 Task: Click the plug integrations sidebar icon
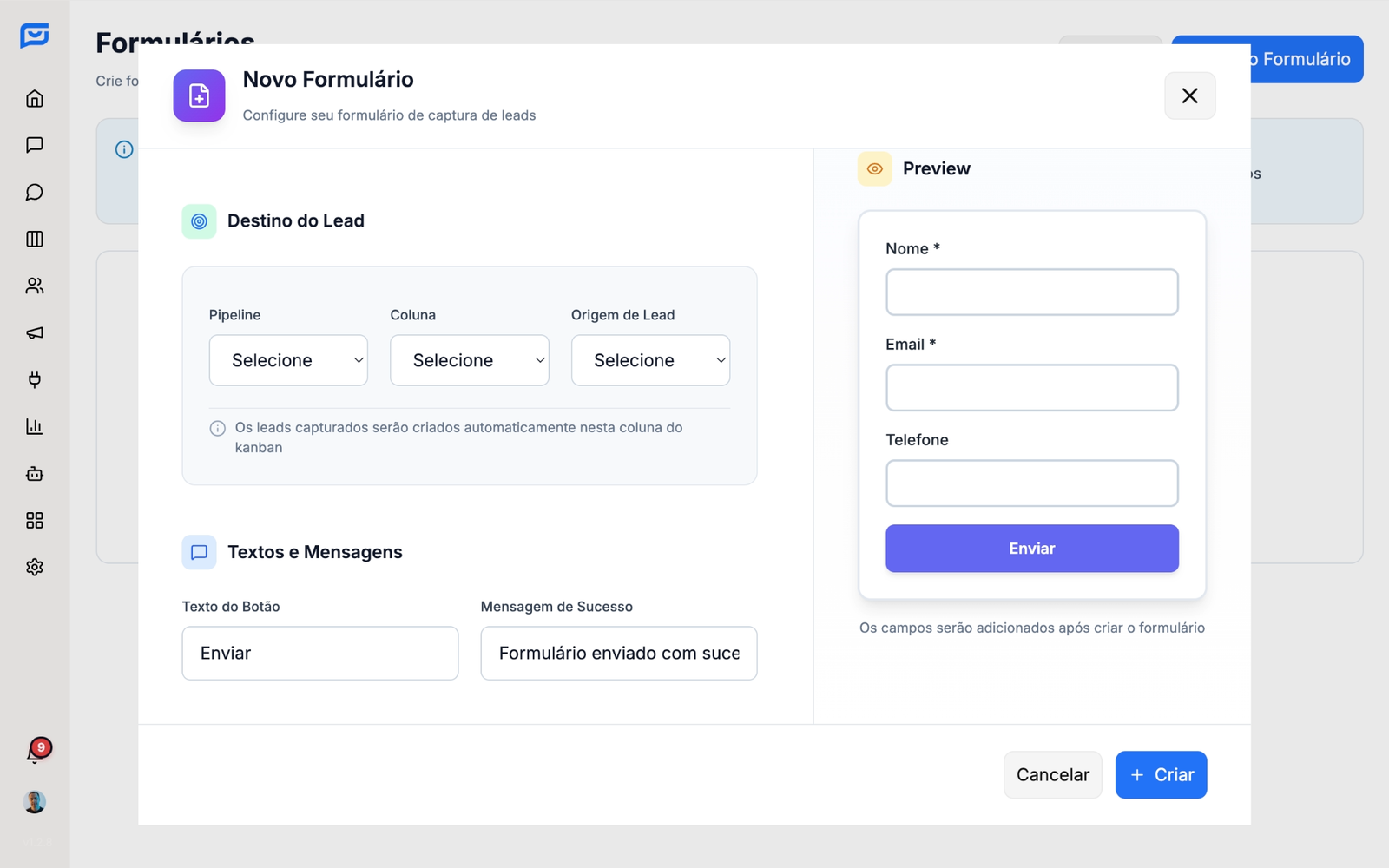(x=35, y=379)
